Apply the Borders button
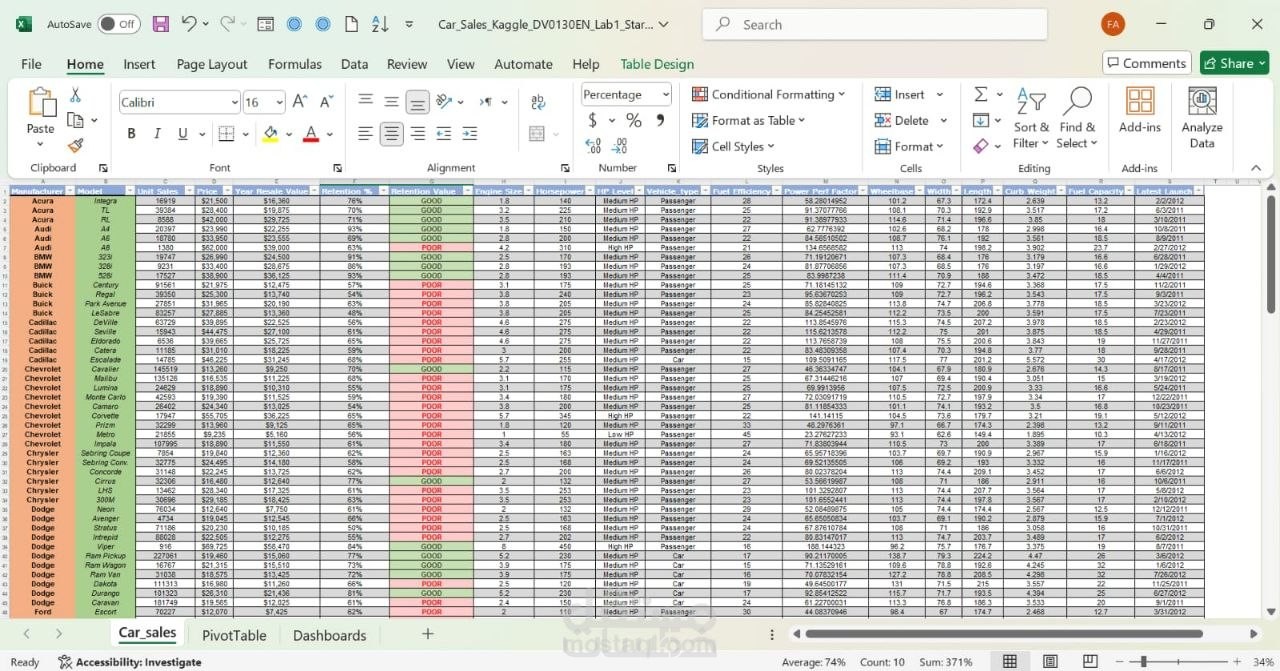 pyautogui.click(x=227, y=133)
